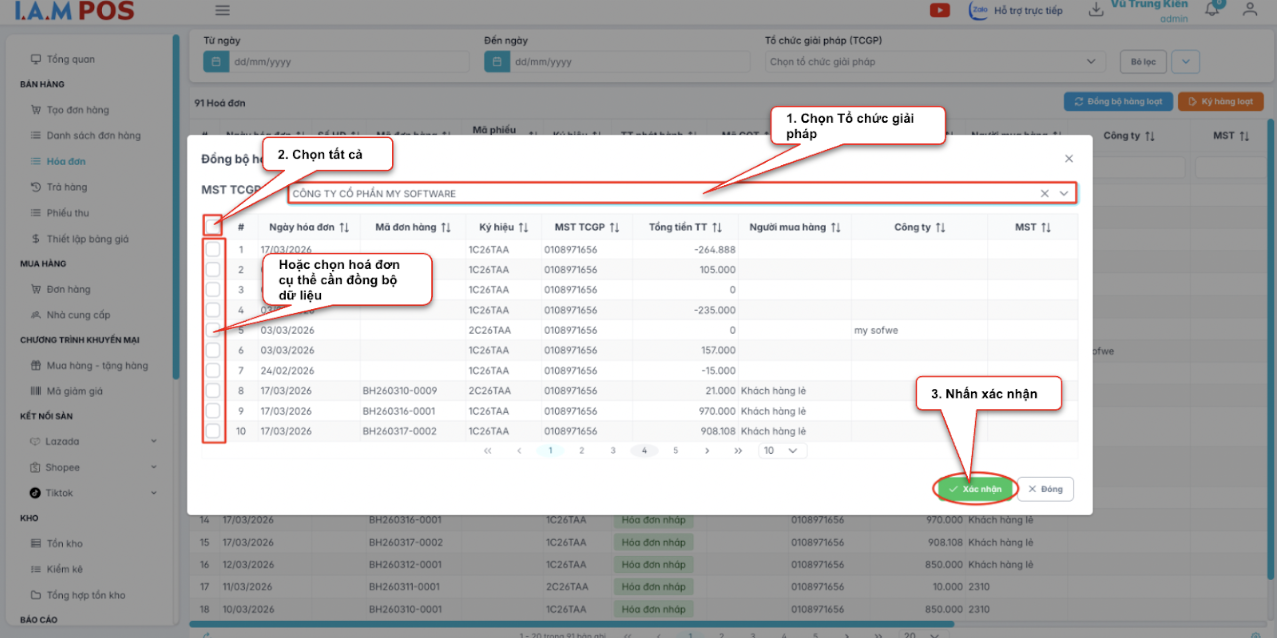
Task: Check the select-all checkbox in dialog header
Action: coord(213,227)
